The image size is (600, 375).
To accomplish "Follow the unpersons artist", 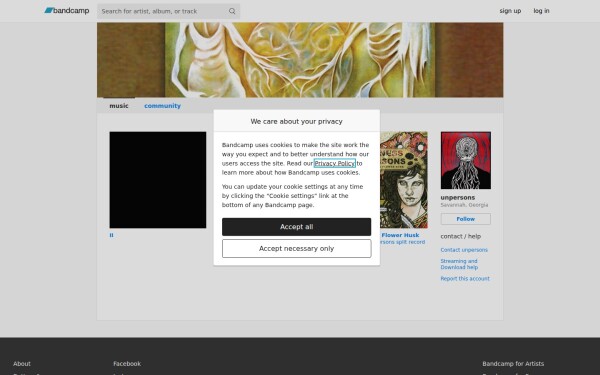I will [x=466, y=219].
